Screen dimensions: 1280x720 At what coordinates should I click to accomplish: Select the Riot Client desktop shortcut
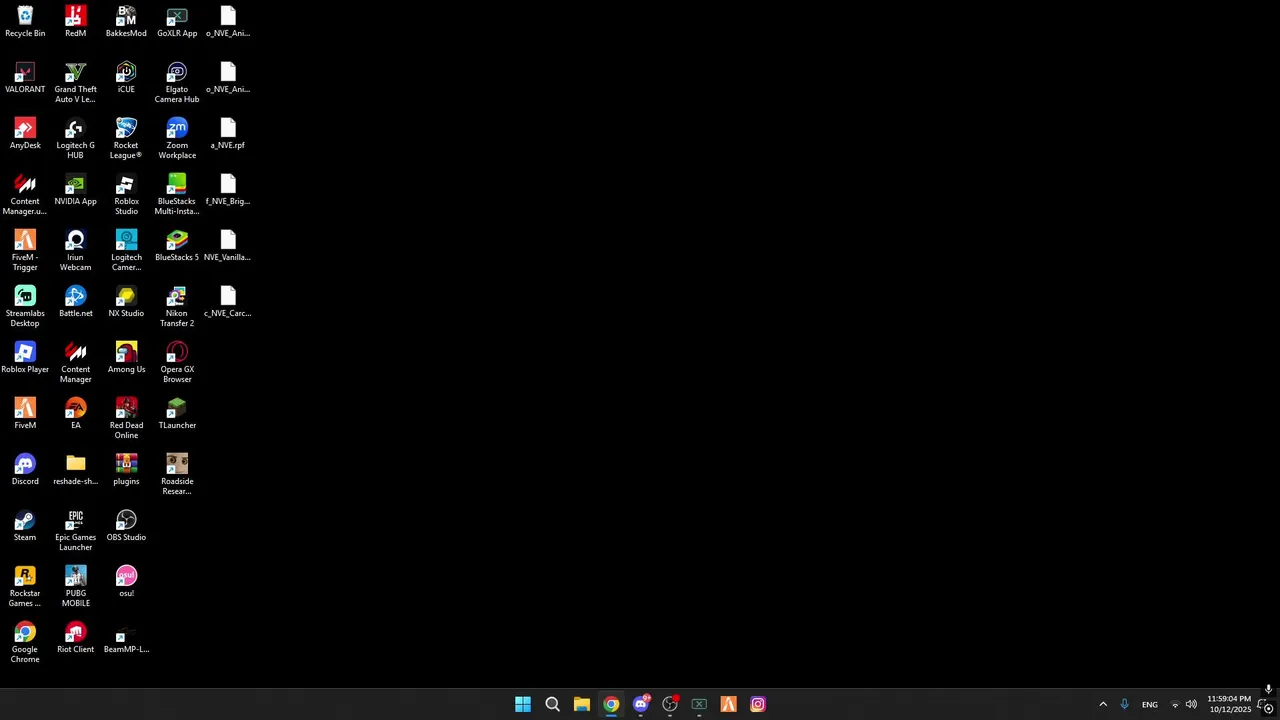75,638
